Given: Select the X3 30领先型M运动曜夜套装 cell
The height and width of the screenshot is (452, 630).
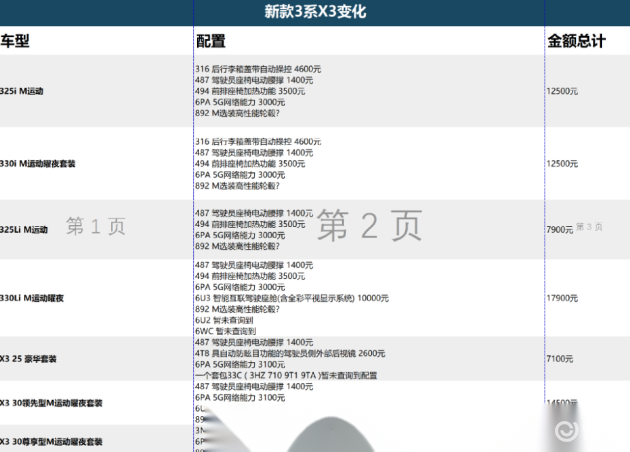Looking at the screenshot, I should [x=52, y=403].
